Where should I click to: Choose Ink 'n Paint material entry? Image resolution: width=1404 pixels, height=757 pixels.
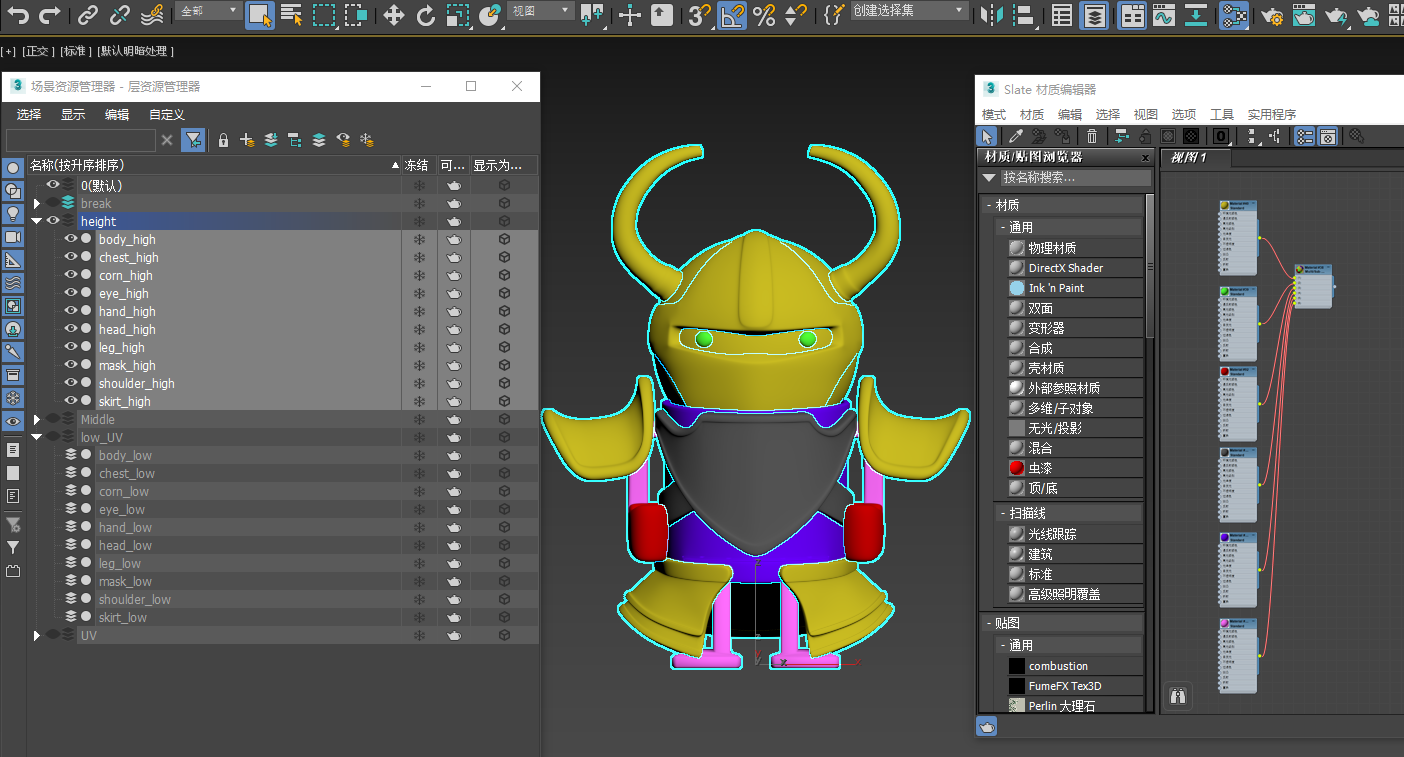1056,288
